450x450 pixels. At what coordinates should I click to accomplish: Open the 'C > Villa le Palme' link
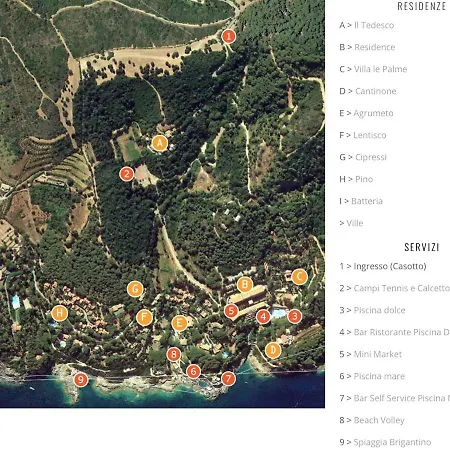coord(373,69)
